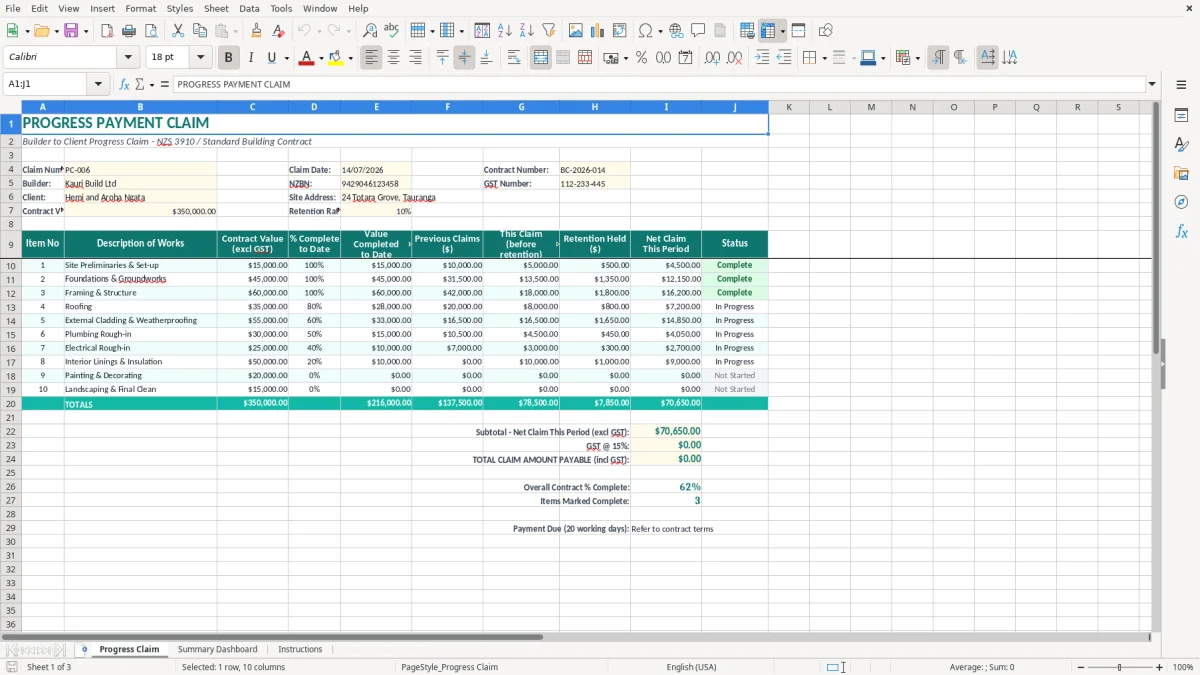This screenshot has height=675, width=1200.
Task: Click Insert Hyperlink globe icon
Action: 676,31
